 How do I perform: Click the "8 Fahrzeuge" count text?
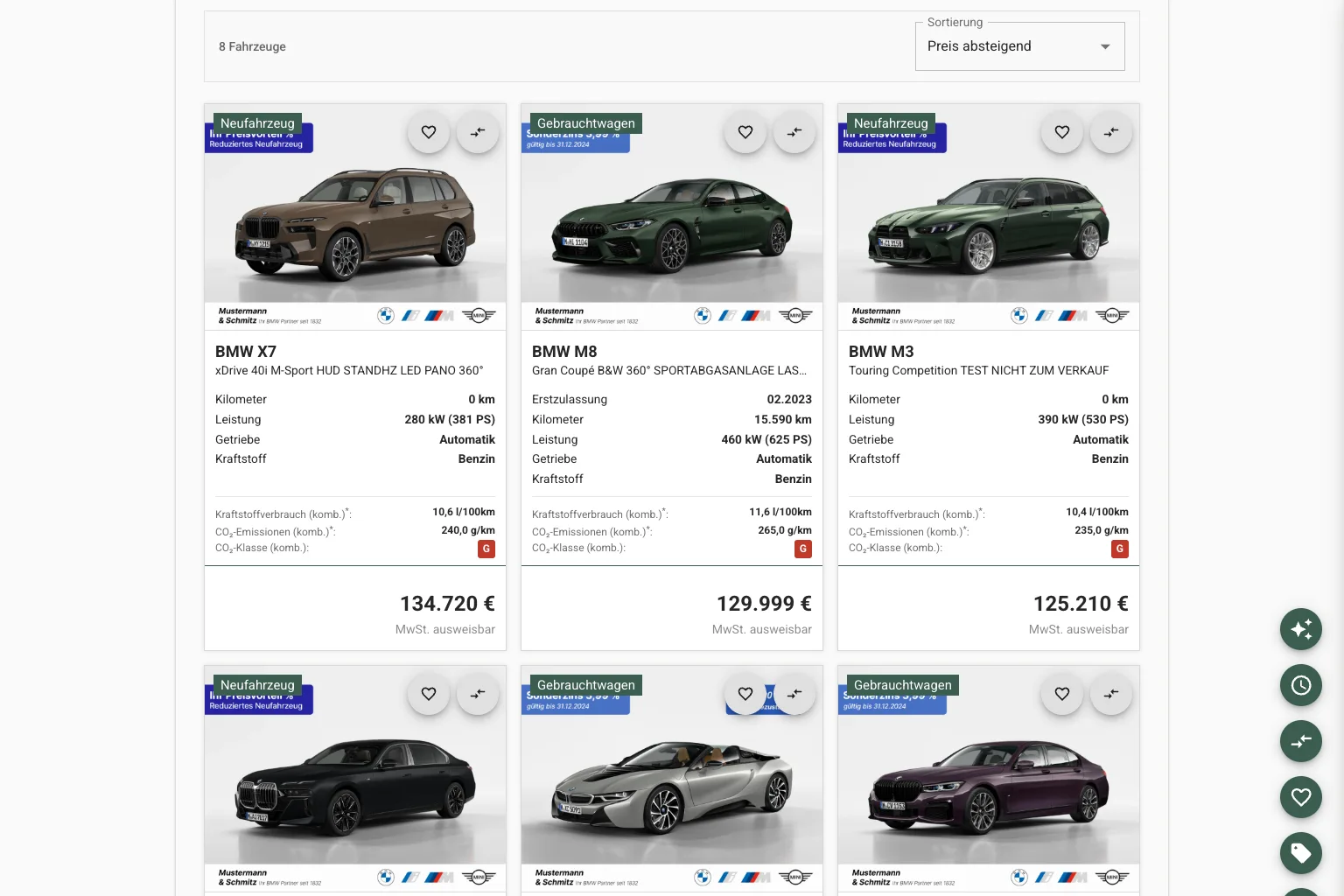click(x=252, y=46)
